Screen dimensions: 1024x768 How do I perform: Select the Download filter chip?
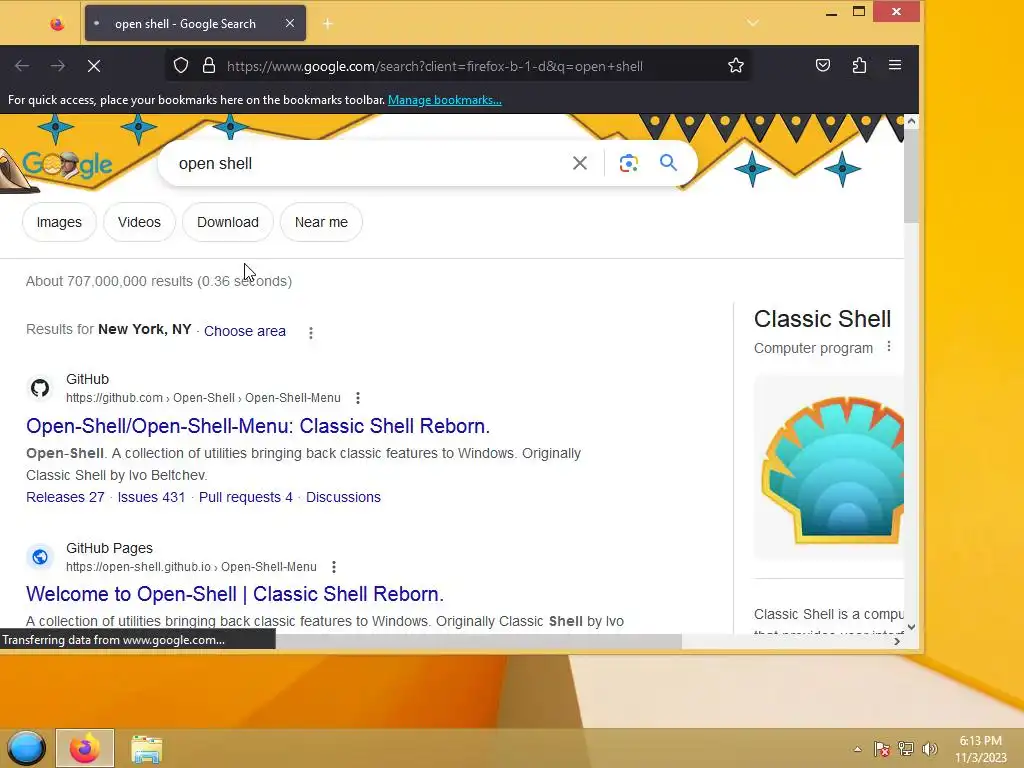[x=228, y=222]
